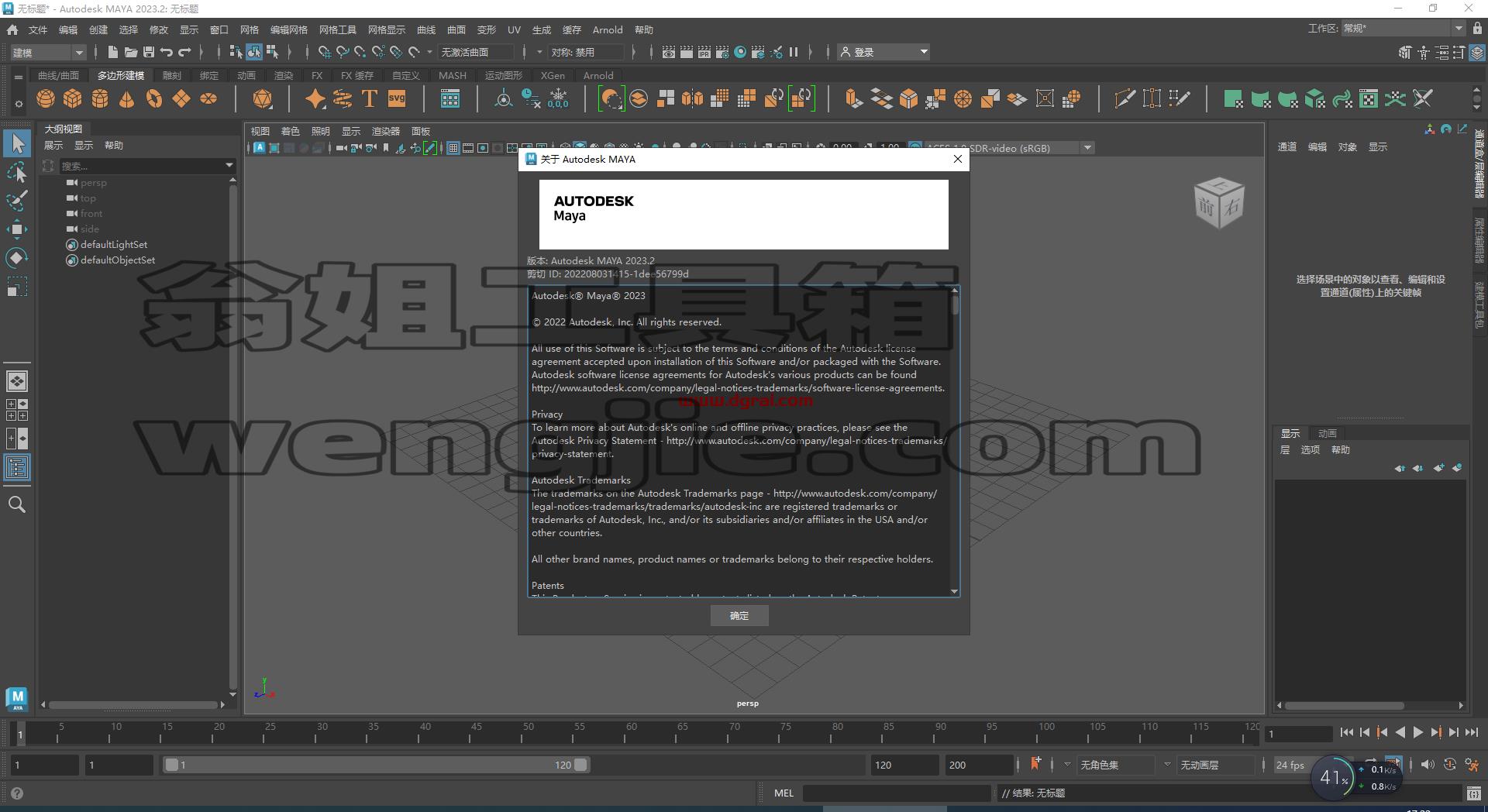The height and width of the screenshot is (812, 1488).
Task: Click the view cube in viewport
Action: tap(1219, 203)
